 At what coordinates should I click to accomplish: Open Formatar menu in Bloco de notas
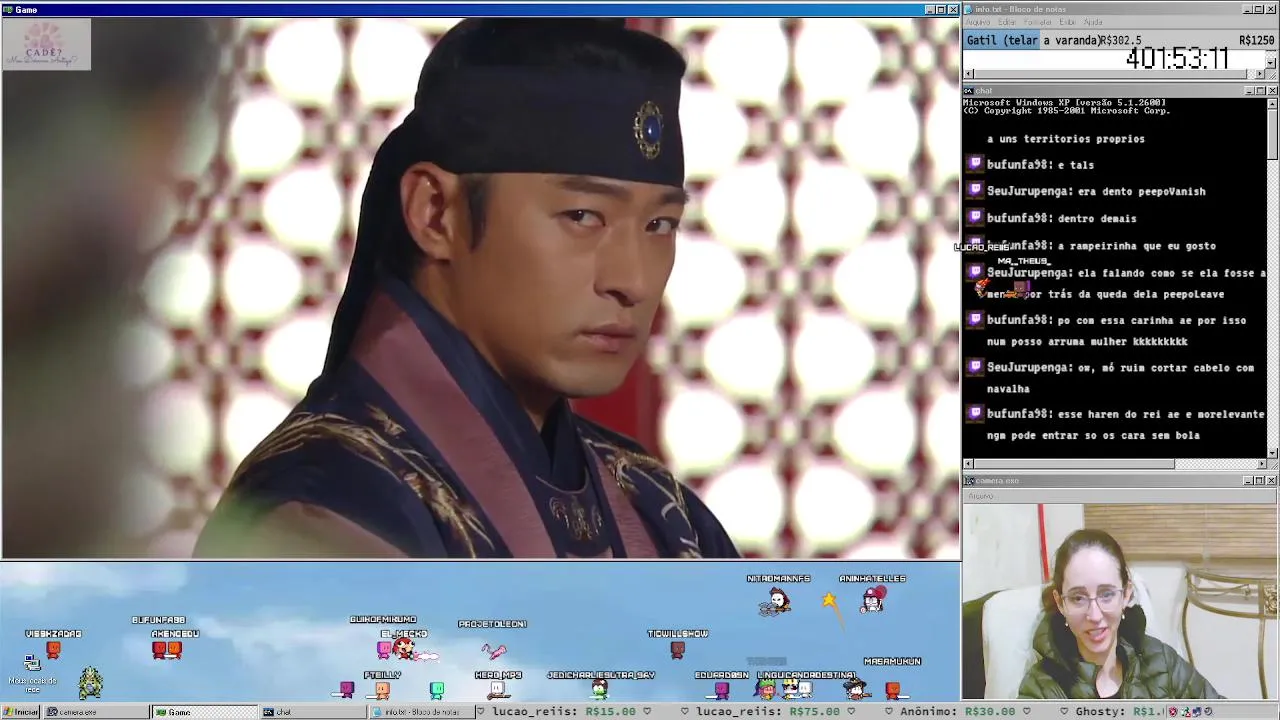click(x=1037, y=22)
